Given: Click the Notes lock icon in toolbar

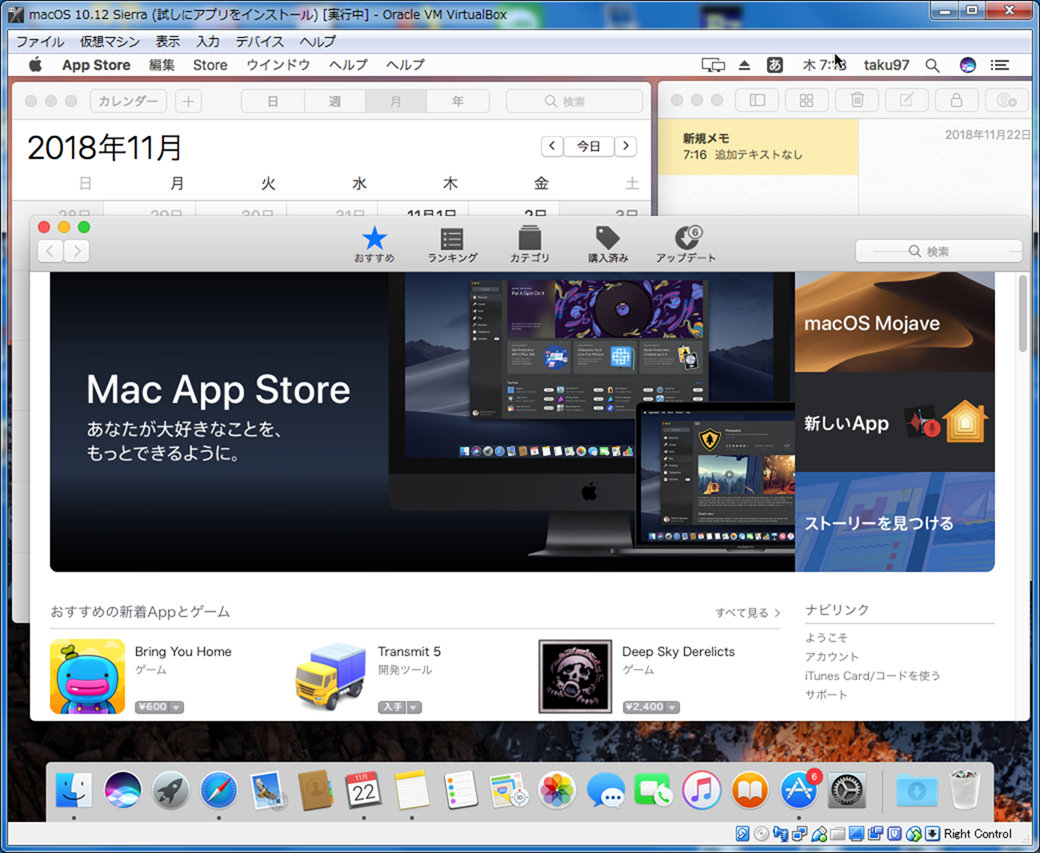Looking at the screenshot, I should (x=956, y=101).
